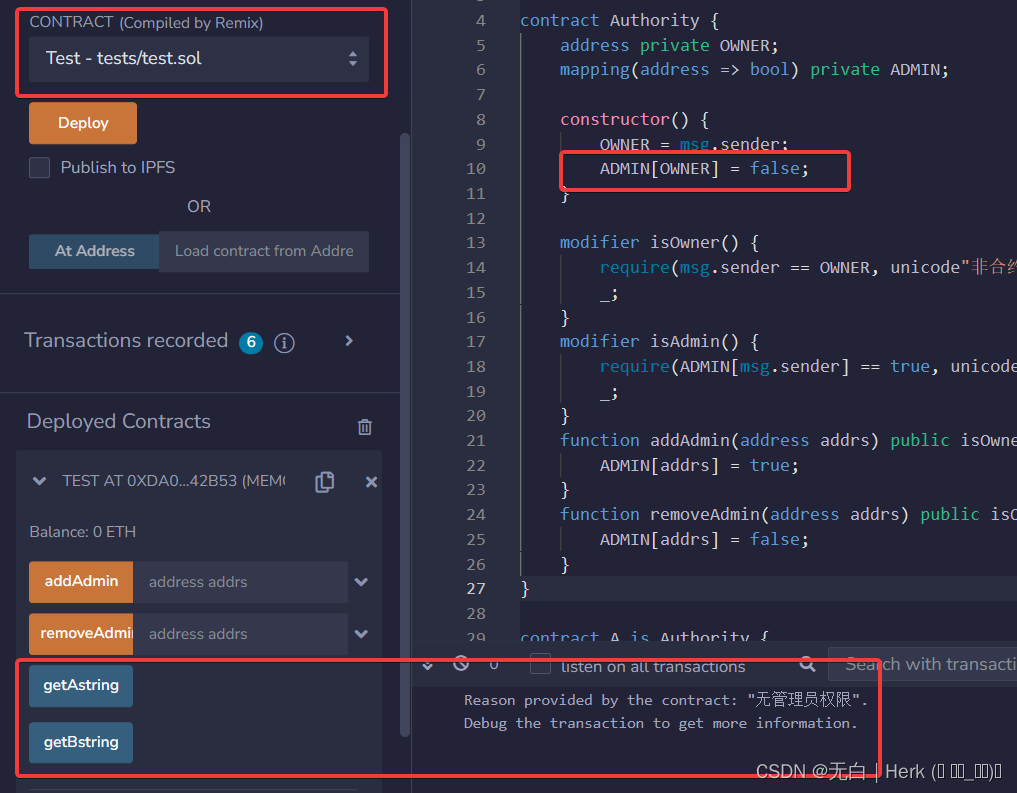Clear deployed contracts with the trash icon
1017x793 pixels.
(x=365, y=427)
